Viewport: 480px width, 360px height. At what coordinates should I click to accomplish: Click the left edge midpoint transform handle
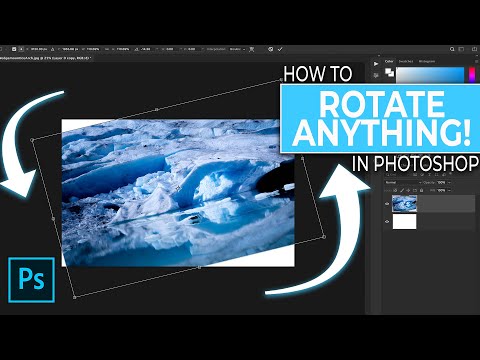click(53, 219)
